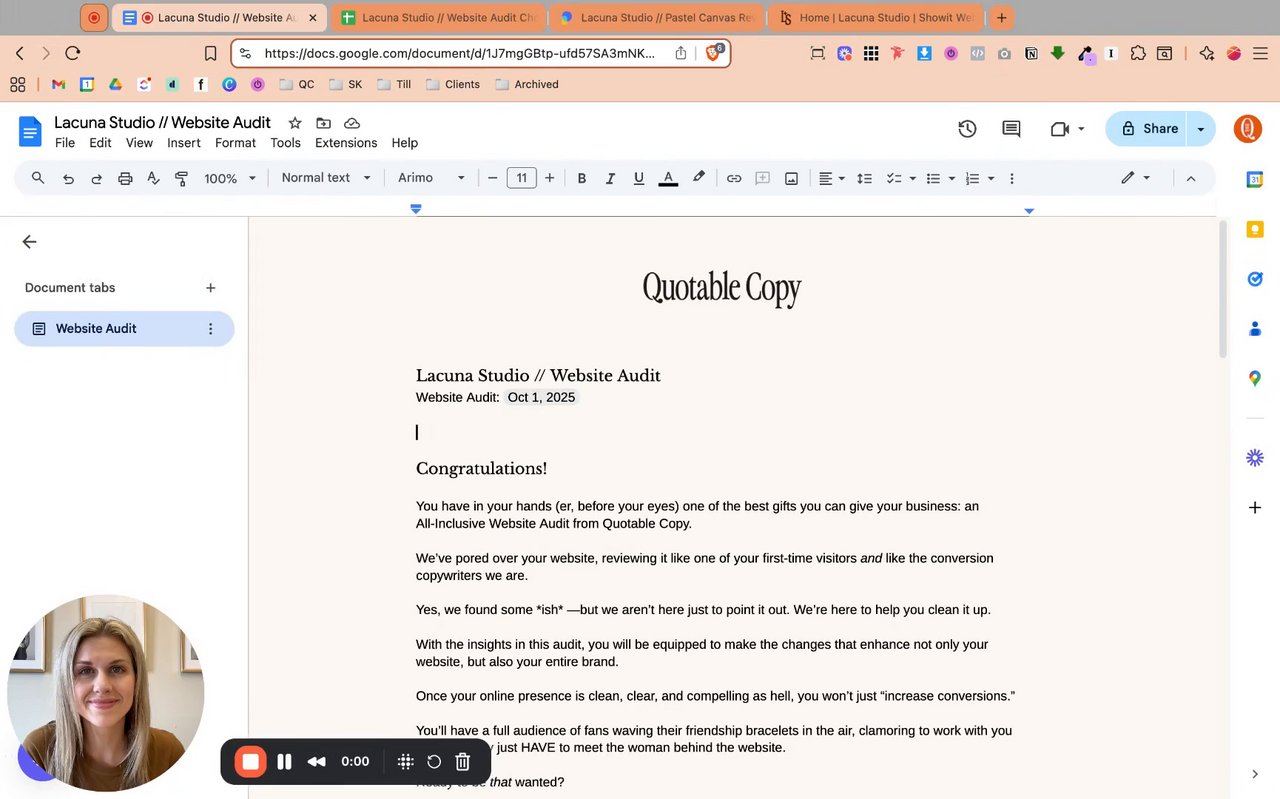This screenshot has width=1280, height=799.
Task: Open the Extensions menu
Action: click(x=346, y=143)
